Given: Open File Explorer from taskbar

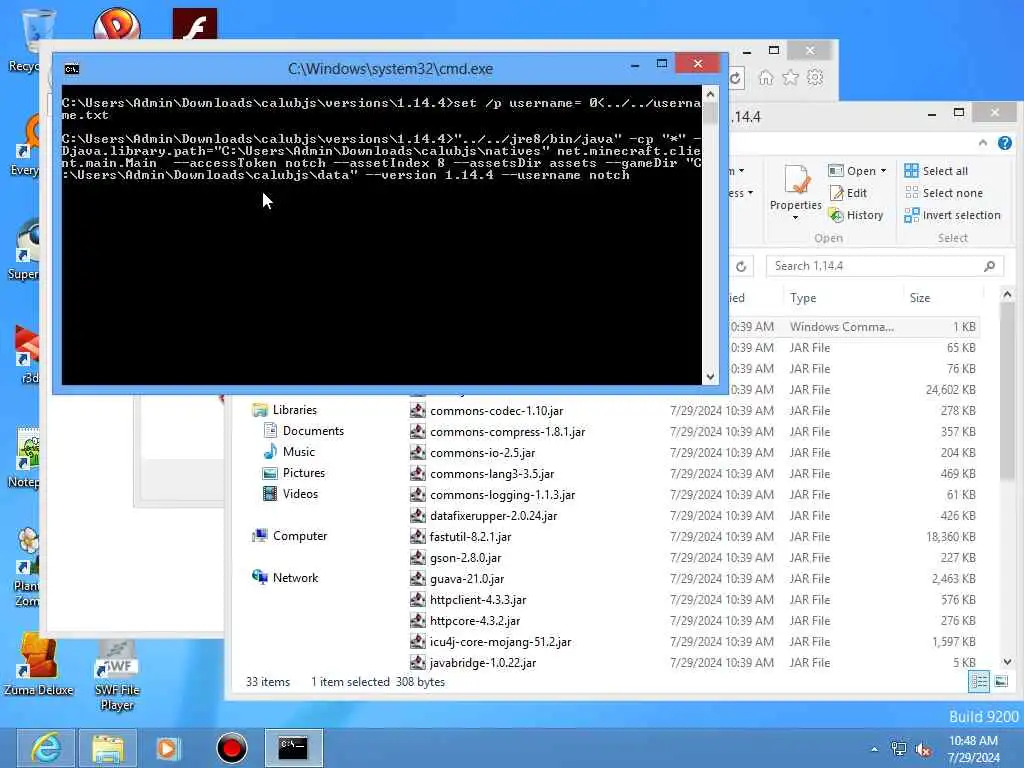Looking at the screenshot, I should coord(108,748).
